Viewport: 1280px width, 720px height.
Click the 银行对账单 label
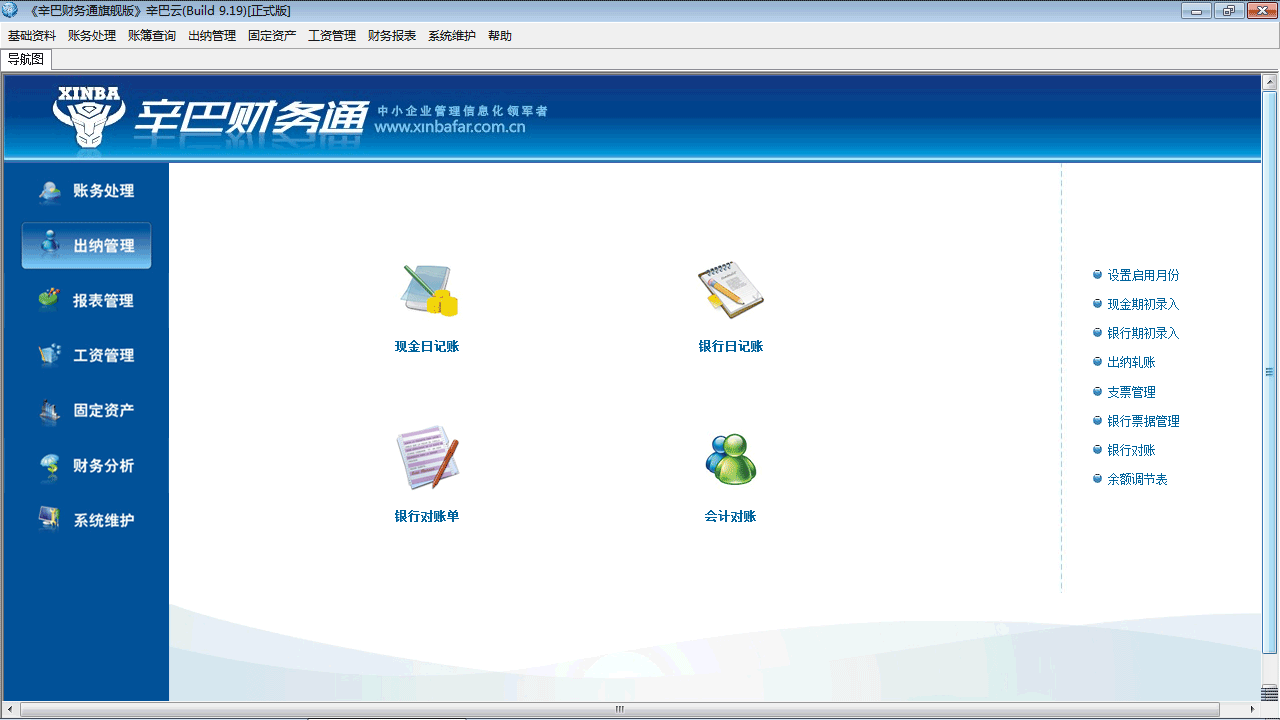click(x=427, y=517)
